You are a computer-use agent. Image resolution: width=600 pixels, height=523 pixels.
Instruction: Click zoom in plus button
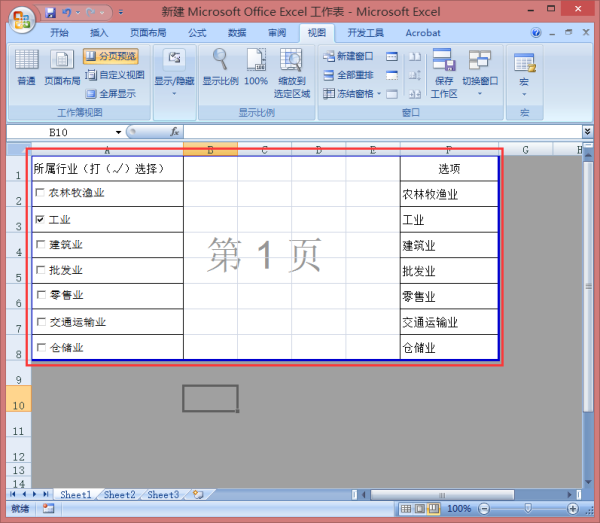pos(573,509)
